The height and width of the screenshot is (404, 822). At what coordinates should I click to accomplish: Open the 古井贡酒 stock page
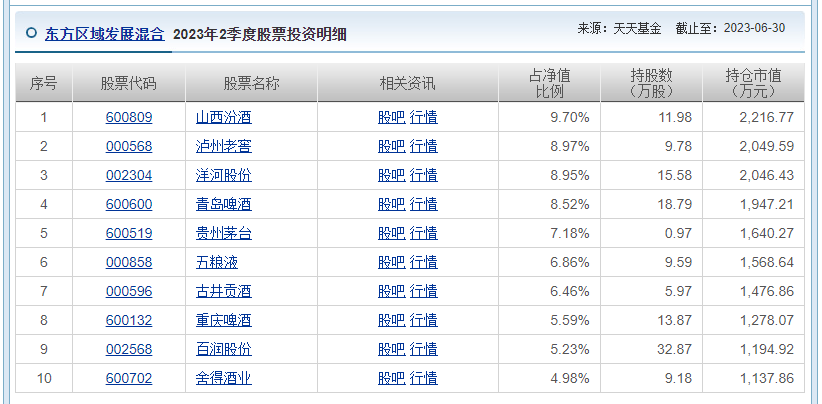[224, 291]
